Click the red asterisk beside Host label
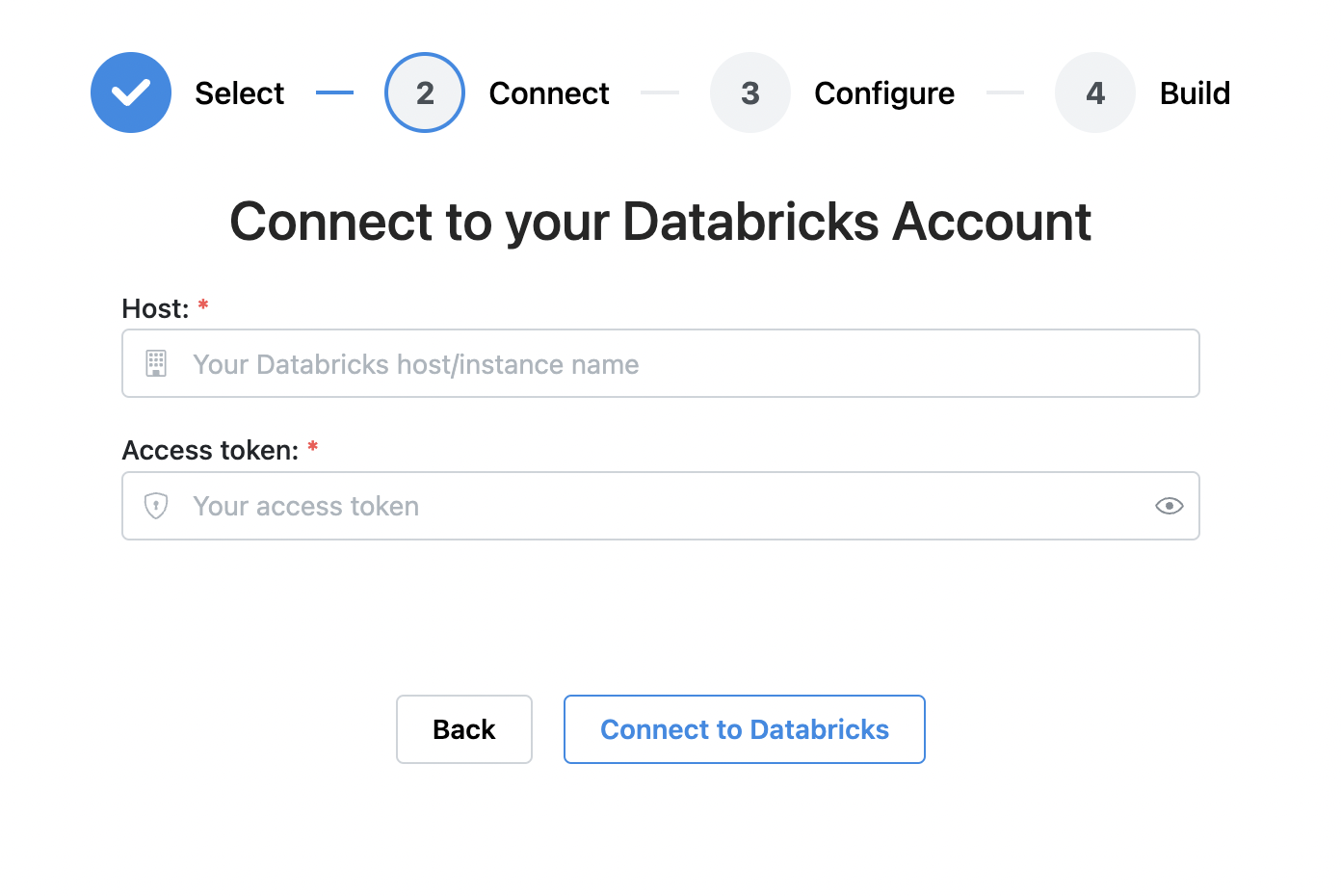 203,305
